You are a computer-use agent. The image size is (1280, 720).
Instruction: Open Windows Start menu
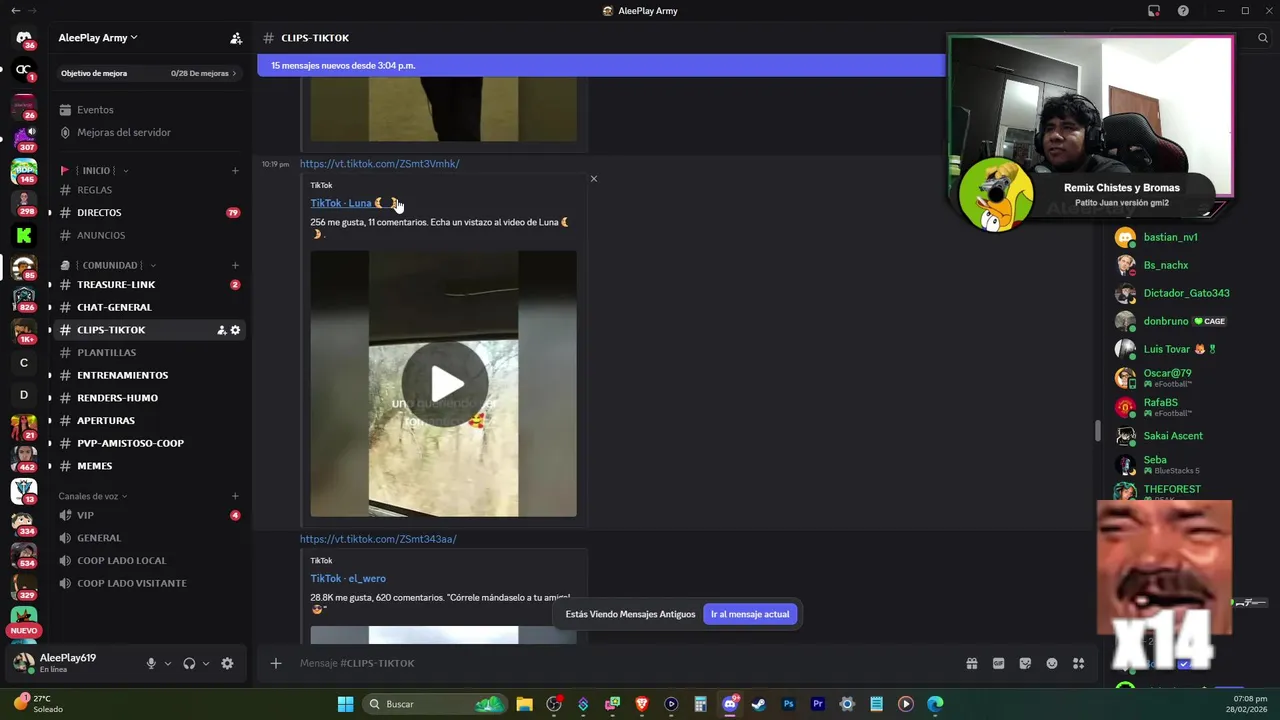pyautogui.click(x=345, y=704)
